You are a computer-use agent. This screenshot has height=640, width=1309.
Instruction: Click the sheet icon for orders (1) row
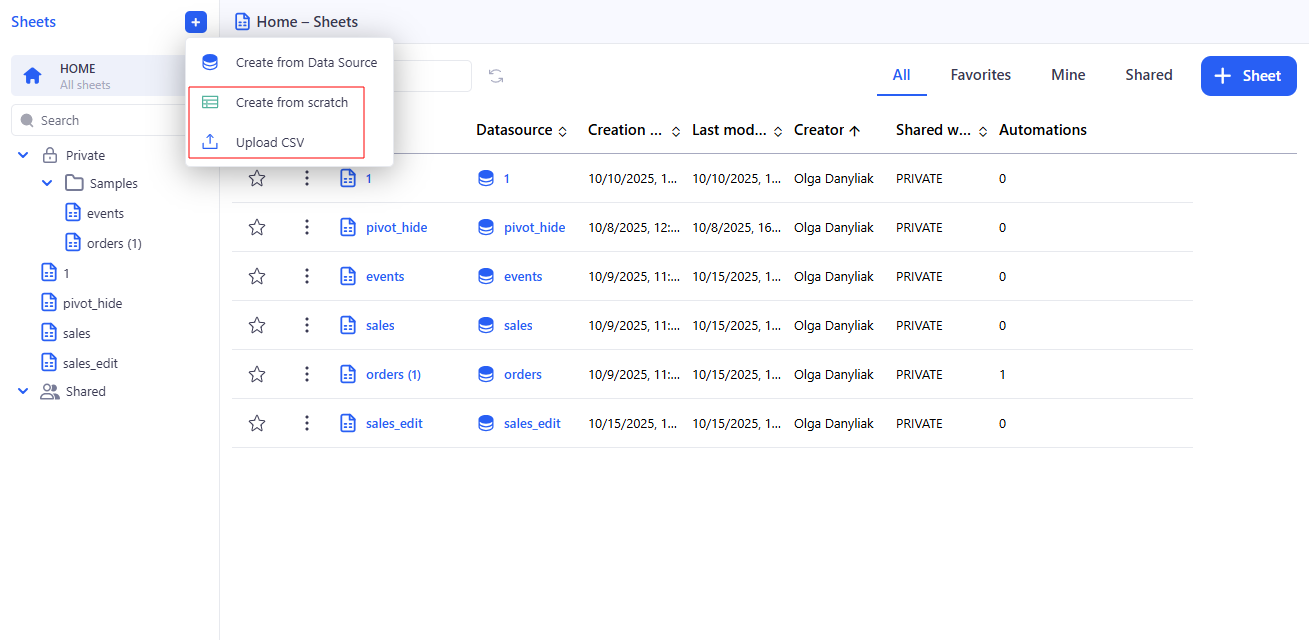coord(348,374)
